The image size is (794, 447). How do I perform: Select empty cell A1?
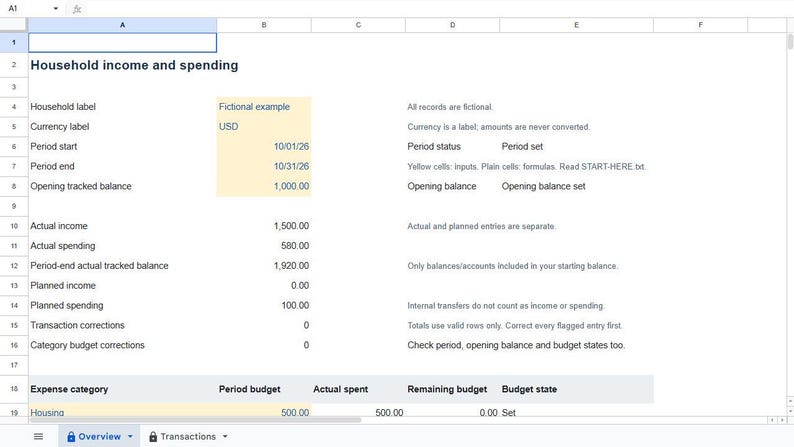click(x=123, y=43)
